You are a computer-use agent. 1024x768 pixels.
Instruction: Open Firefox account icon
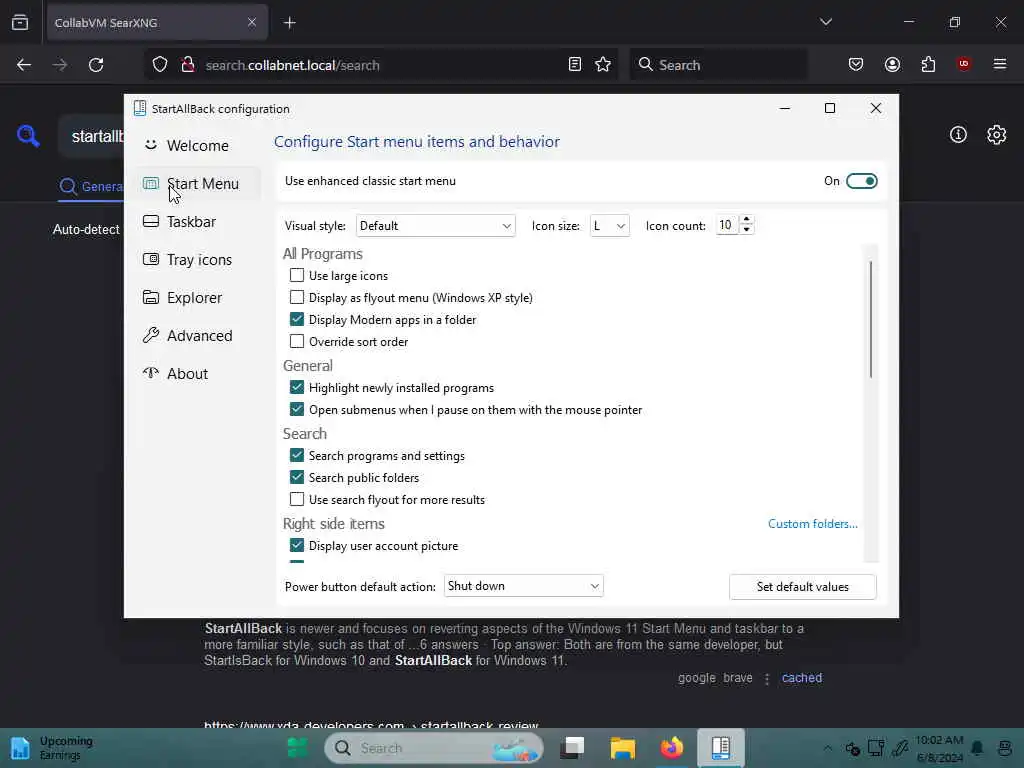pos(892,64)
